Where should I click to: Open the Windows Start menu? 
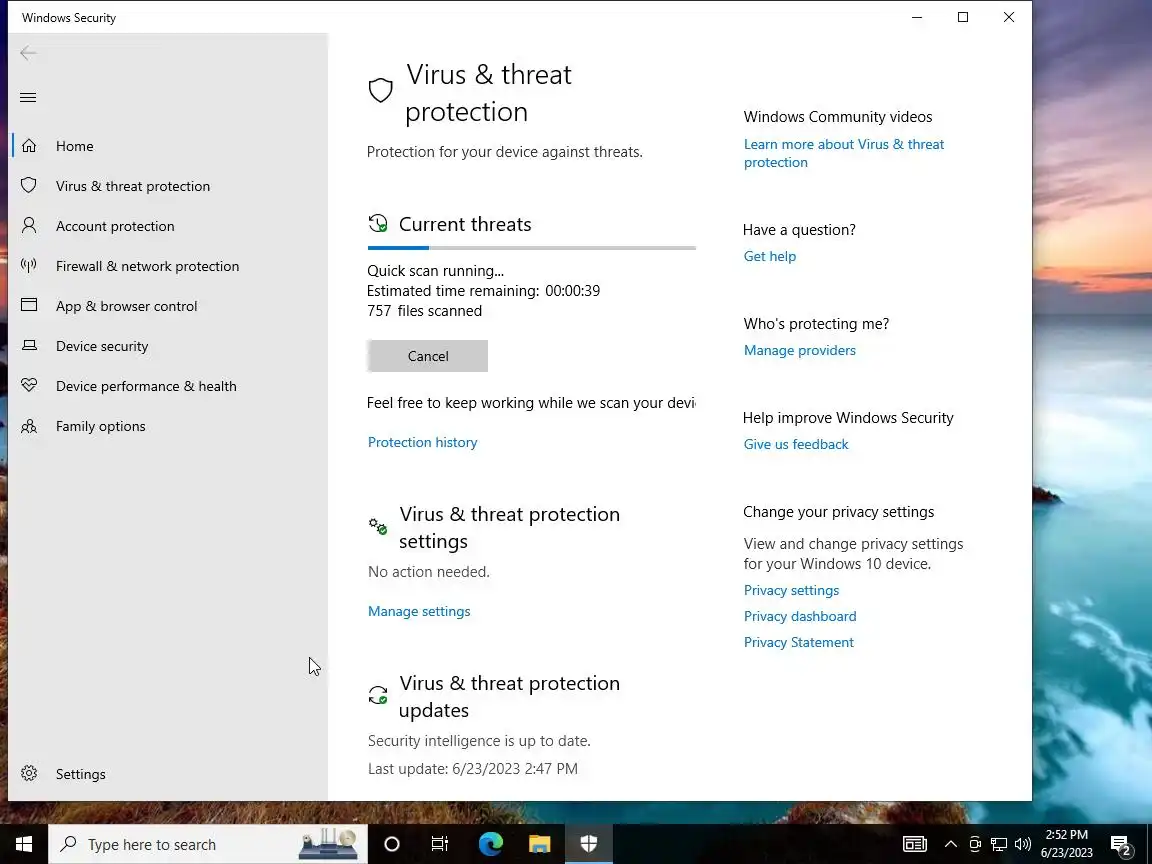pos(24,844)
